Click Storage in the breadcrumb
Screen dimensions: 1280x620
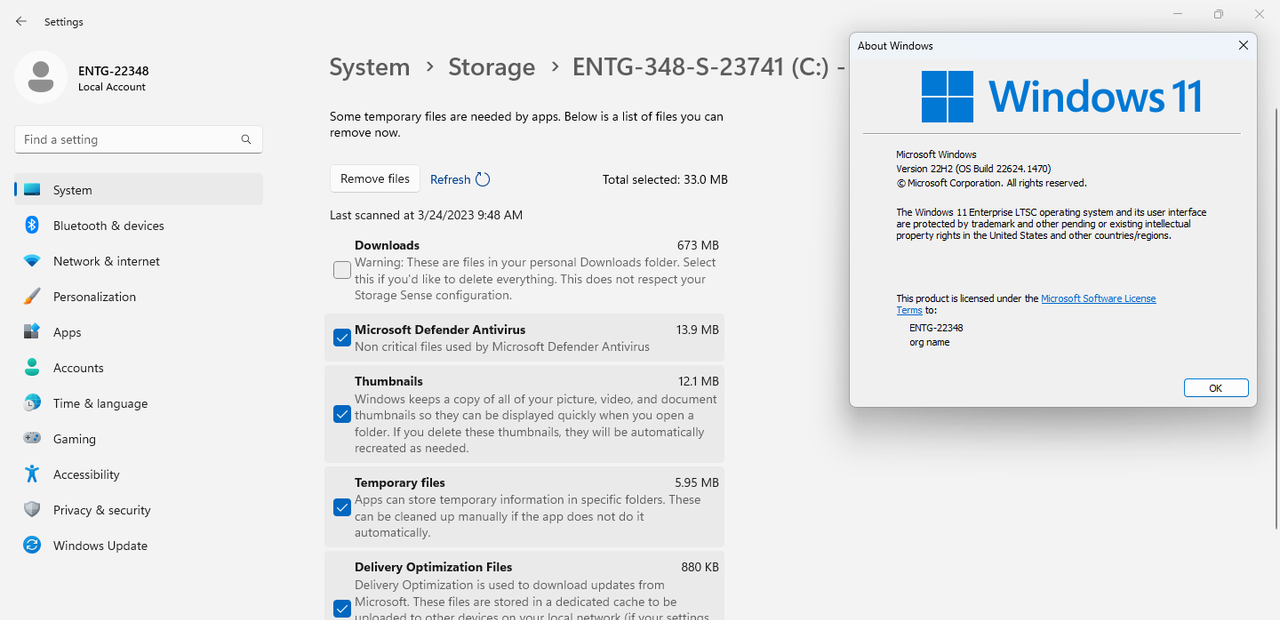(491, 67)
